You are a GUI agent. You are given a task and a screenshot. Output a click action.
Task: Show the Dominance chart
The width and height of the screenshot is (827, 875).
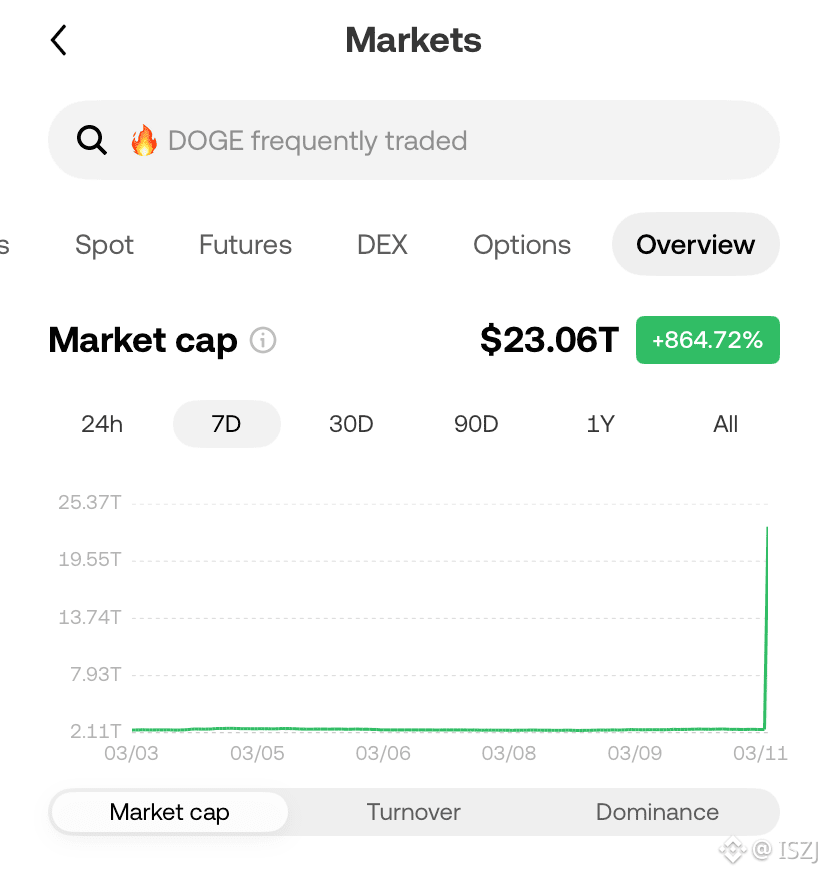(x=657, y=812)
